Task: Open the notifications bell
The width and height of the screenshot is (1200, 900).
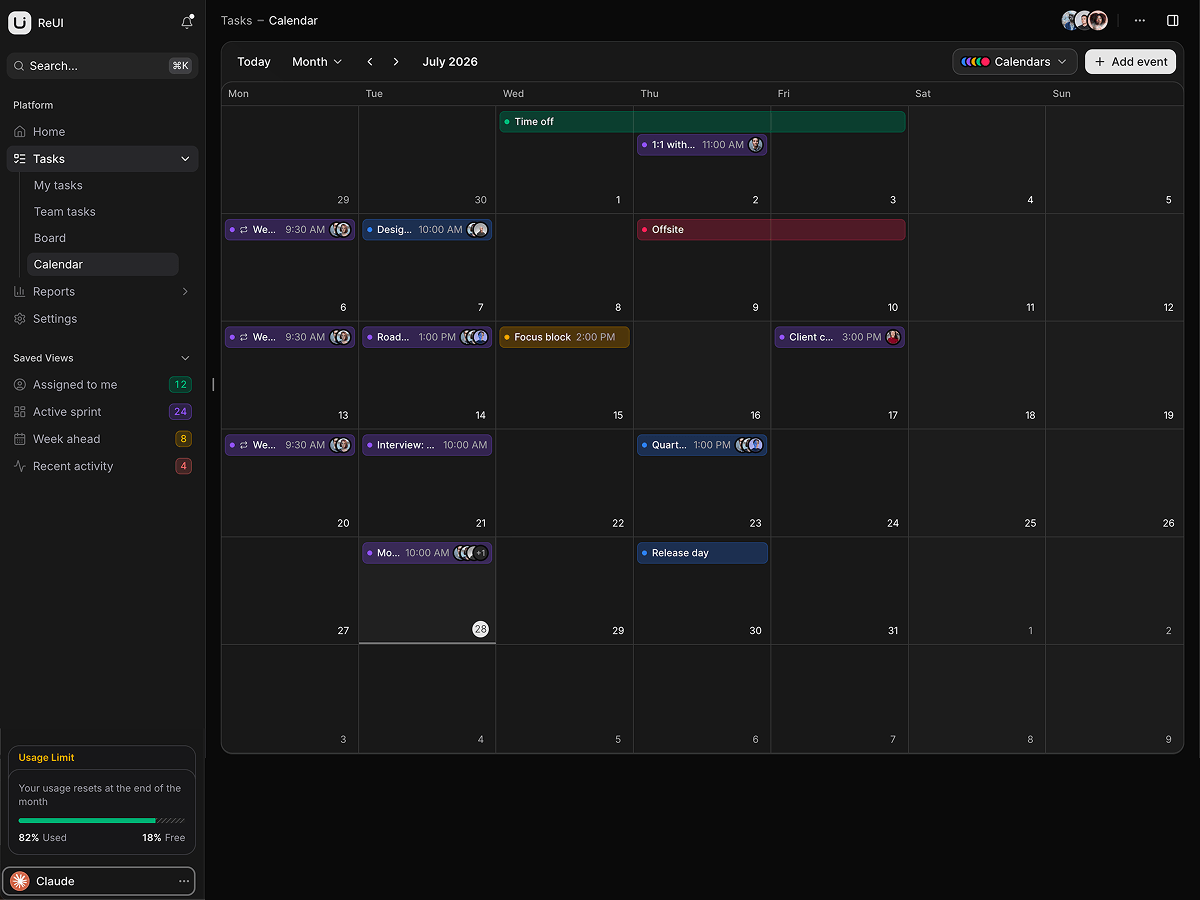Action: point(187,22)
